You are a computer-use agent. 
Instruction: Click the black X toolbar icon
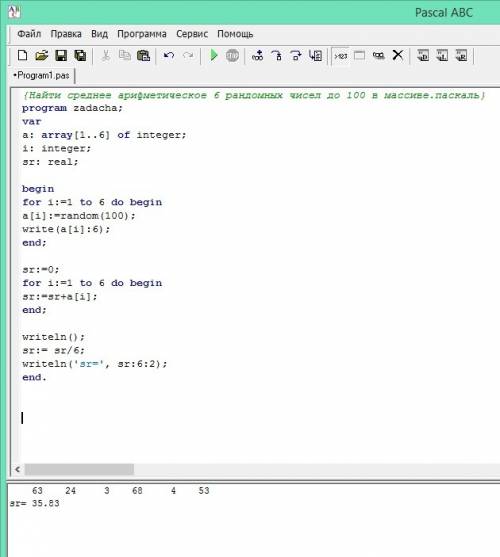click(x=398, y=55)
